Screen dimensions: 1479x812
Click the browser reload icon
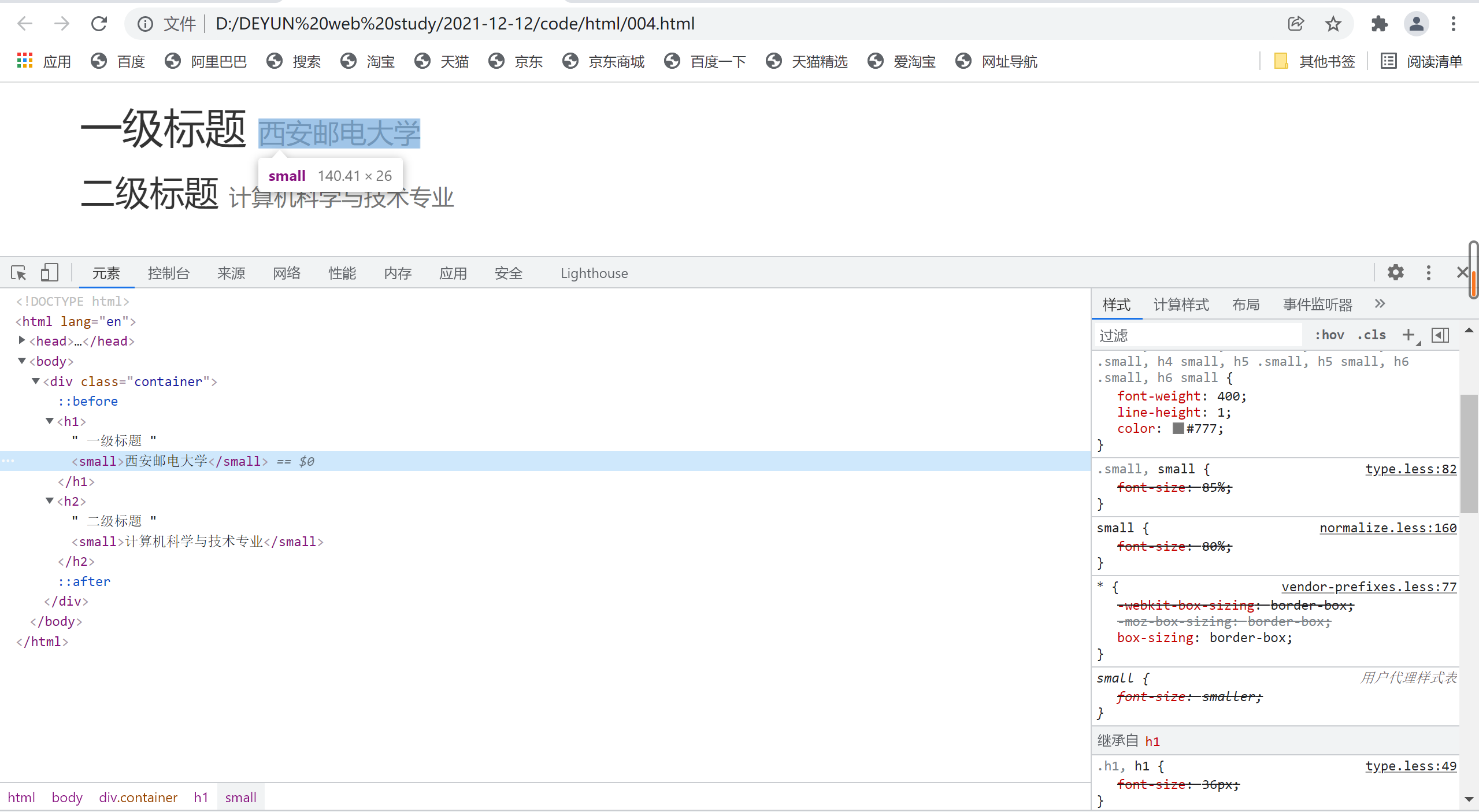coord(99,24)
